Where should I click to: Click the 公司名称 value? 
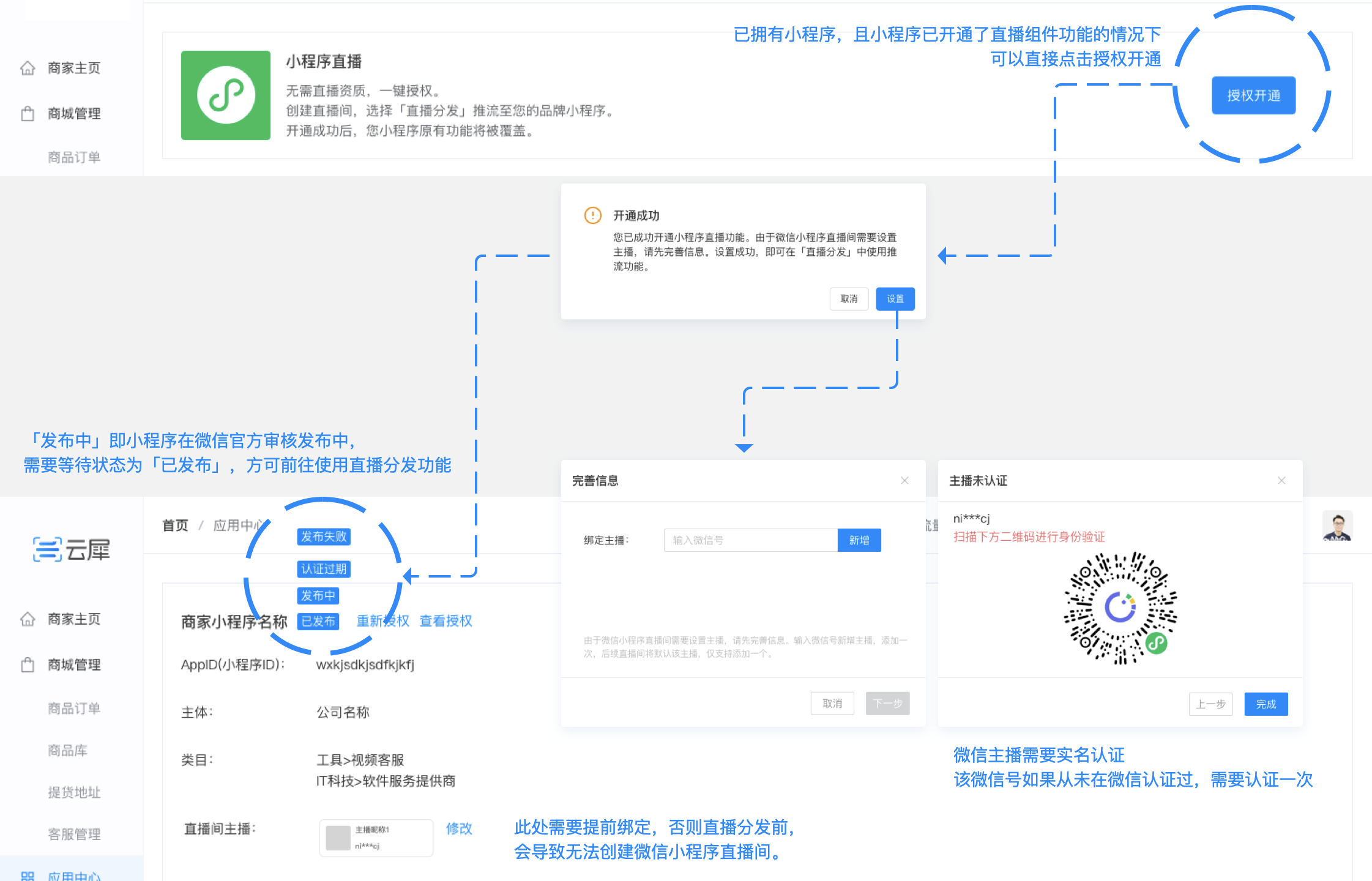(343, 712)
